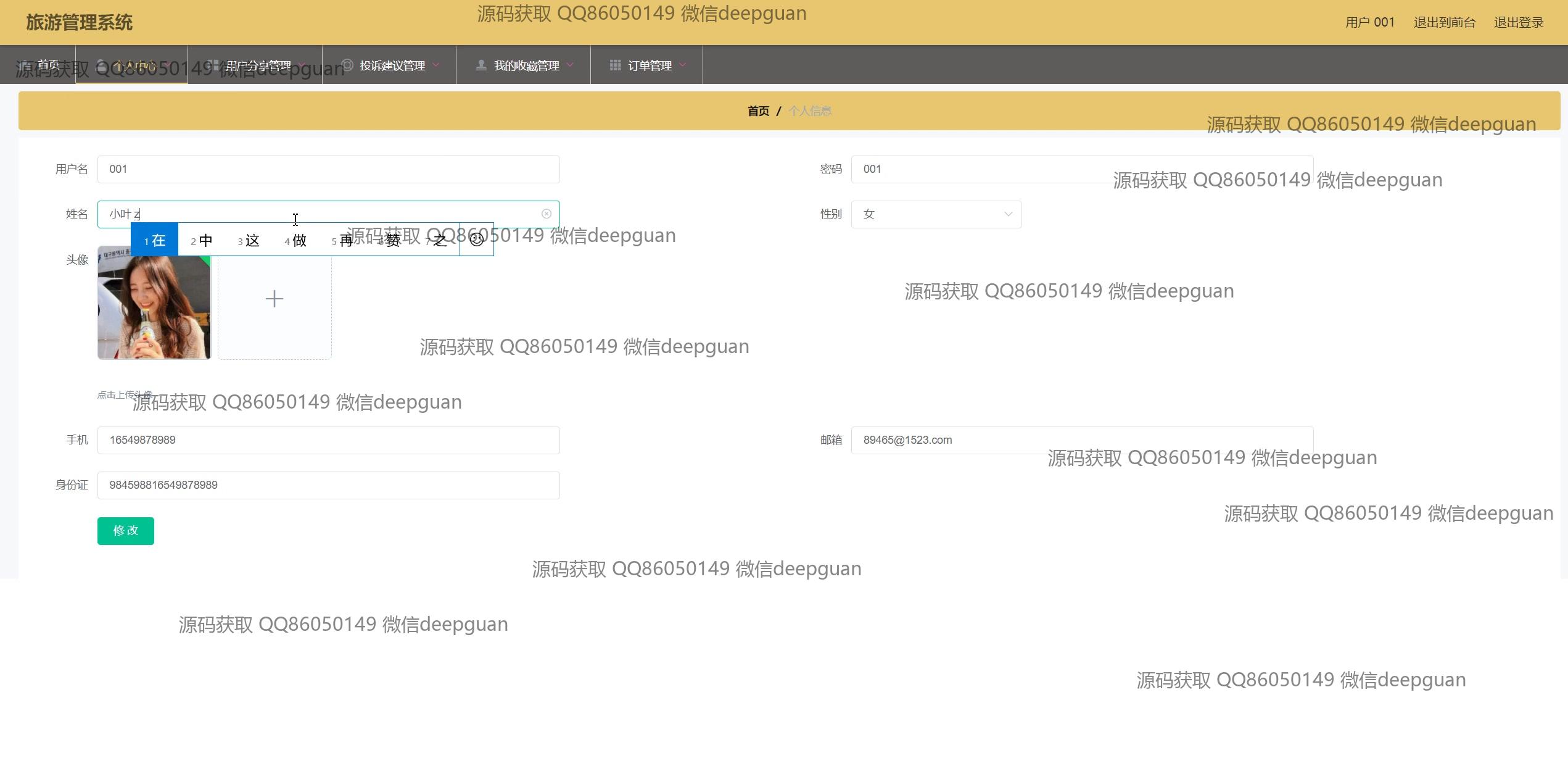Expand the 投诉建议管理 chevron

click(436, 65)
